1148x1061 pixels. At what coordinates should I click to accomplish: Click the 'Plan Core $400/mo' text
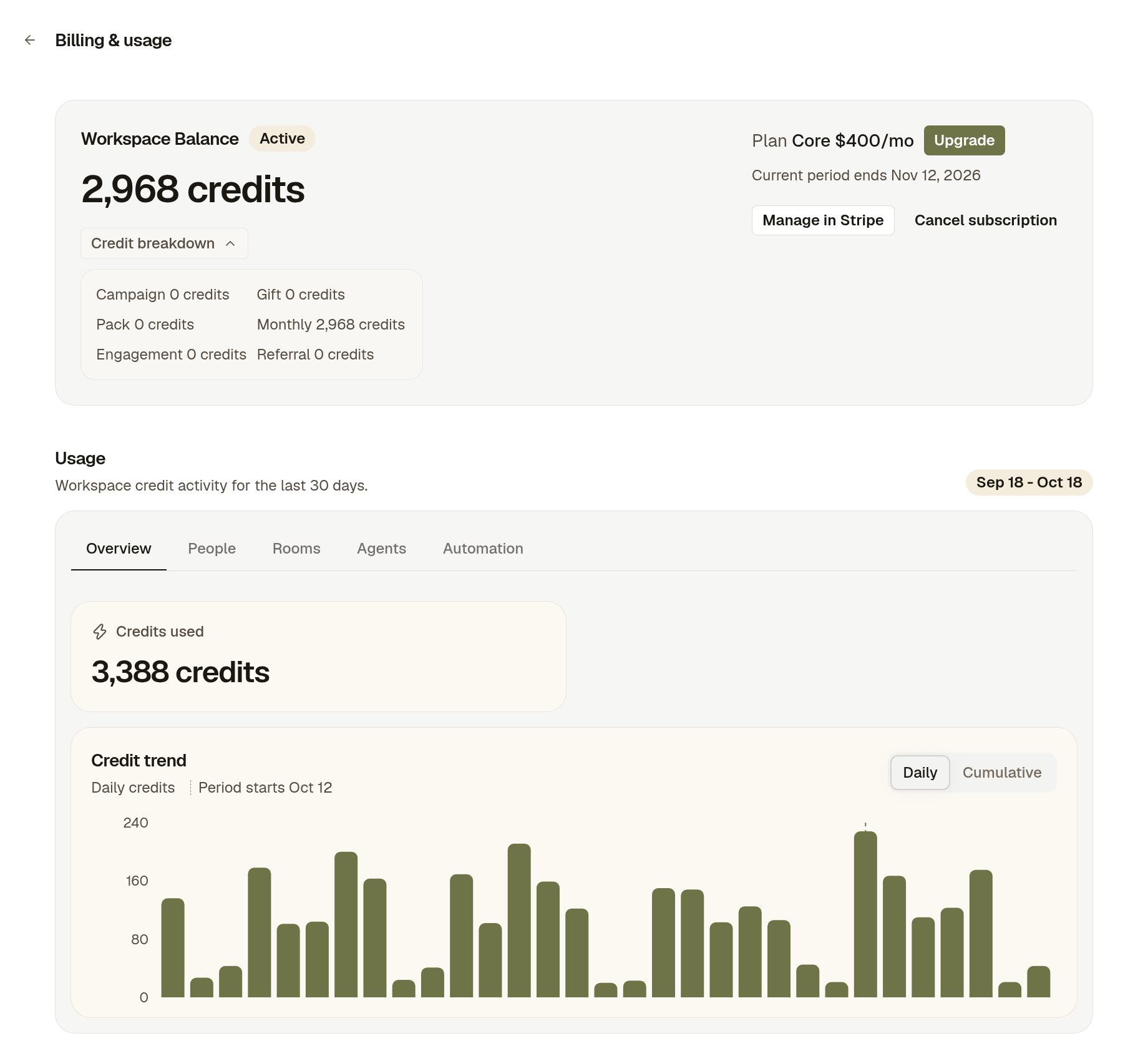[x=832, y=140]
